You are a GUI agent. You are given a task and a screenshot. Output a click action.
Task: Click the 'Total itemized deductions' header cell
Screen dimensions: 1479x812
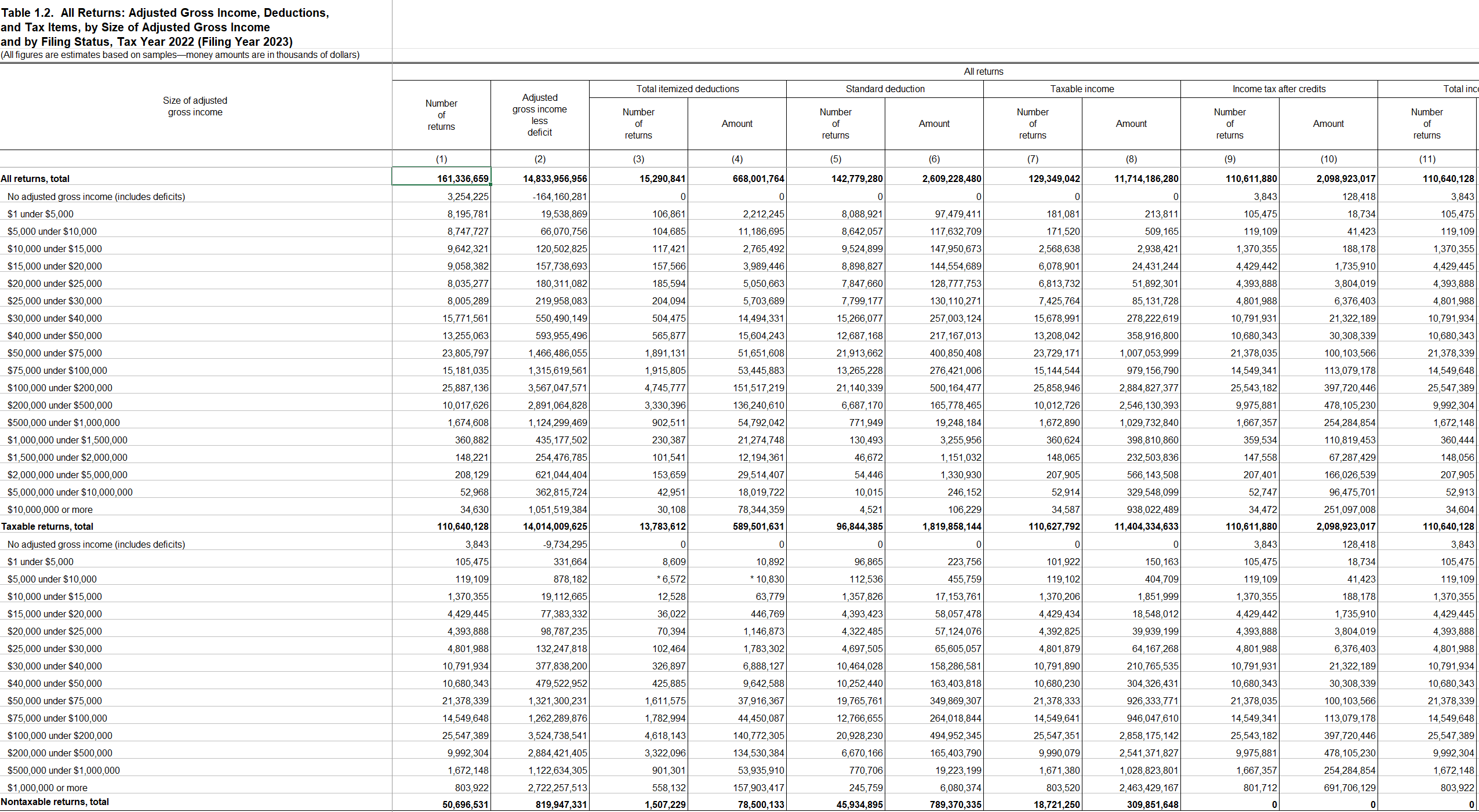click(687, 89)
